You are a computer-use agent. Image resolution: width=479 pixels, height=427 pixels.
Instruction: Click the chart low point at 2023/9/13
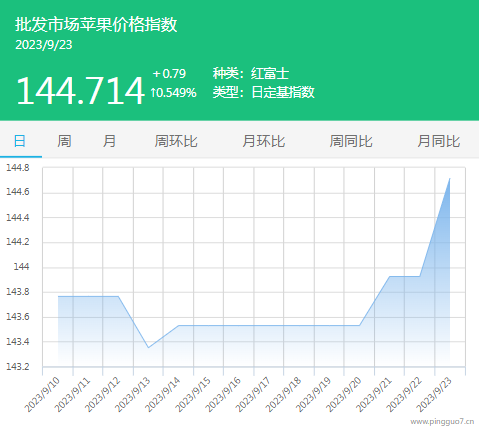pyautogui.click(x=148, y=348)
